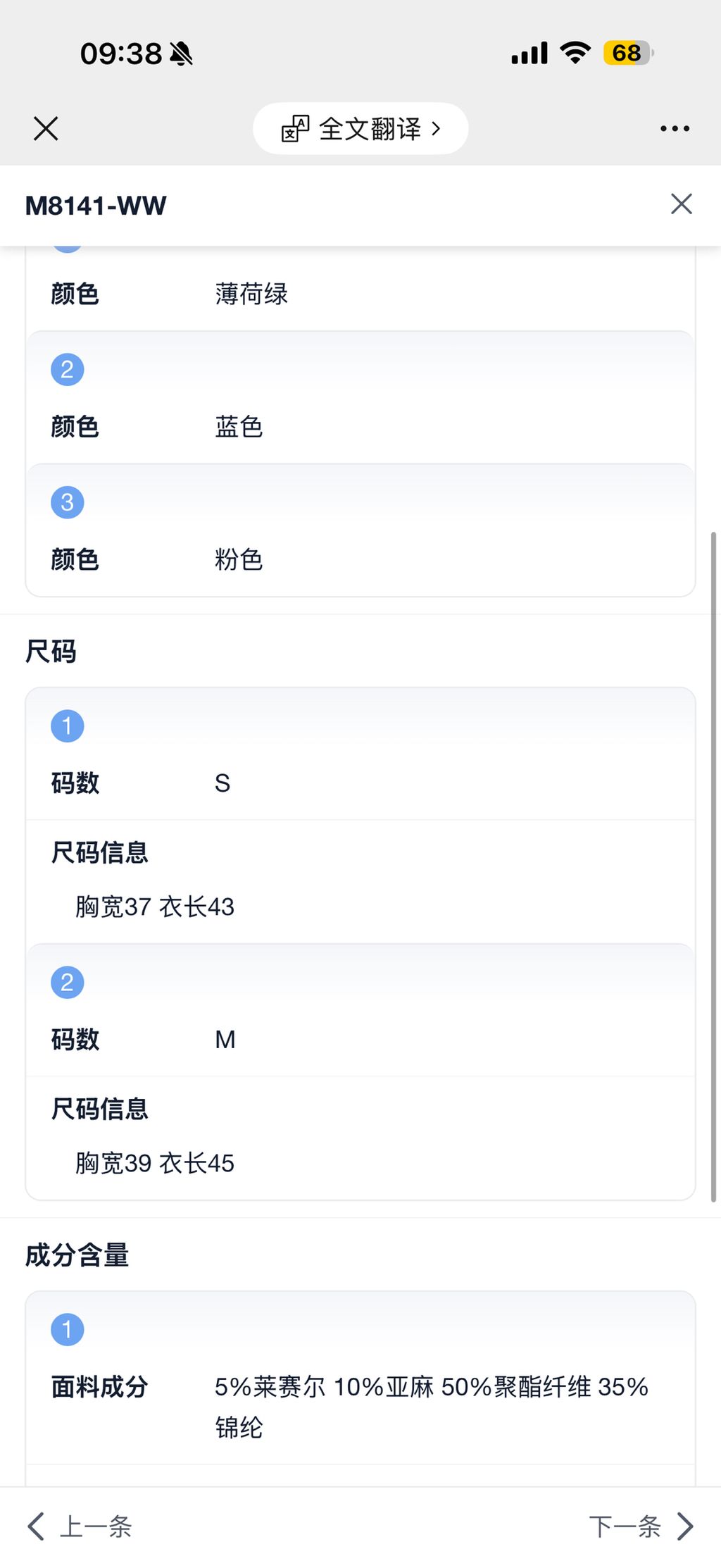The image size is (721, 1568).
Task: Select size entry 2 badge for M
Action: pos(68,983)
